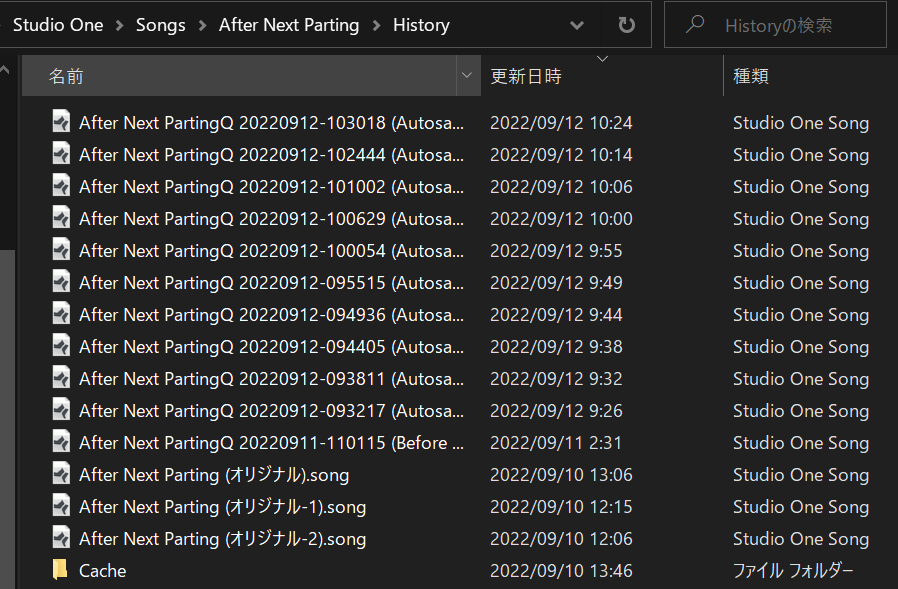Click the date 2022/09/10 13:46

click(x=561, y=571)
